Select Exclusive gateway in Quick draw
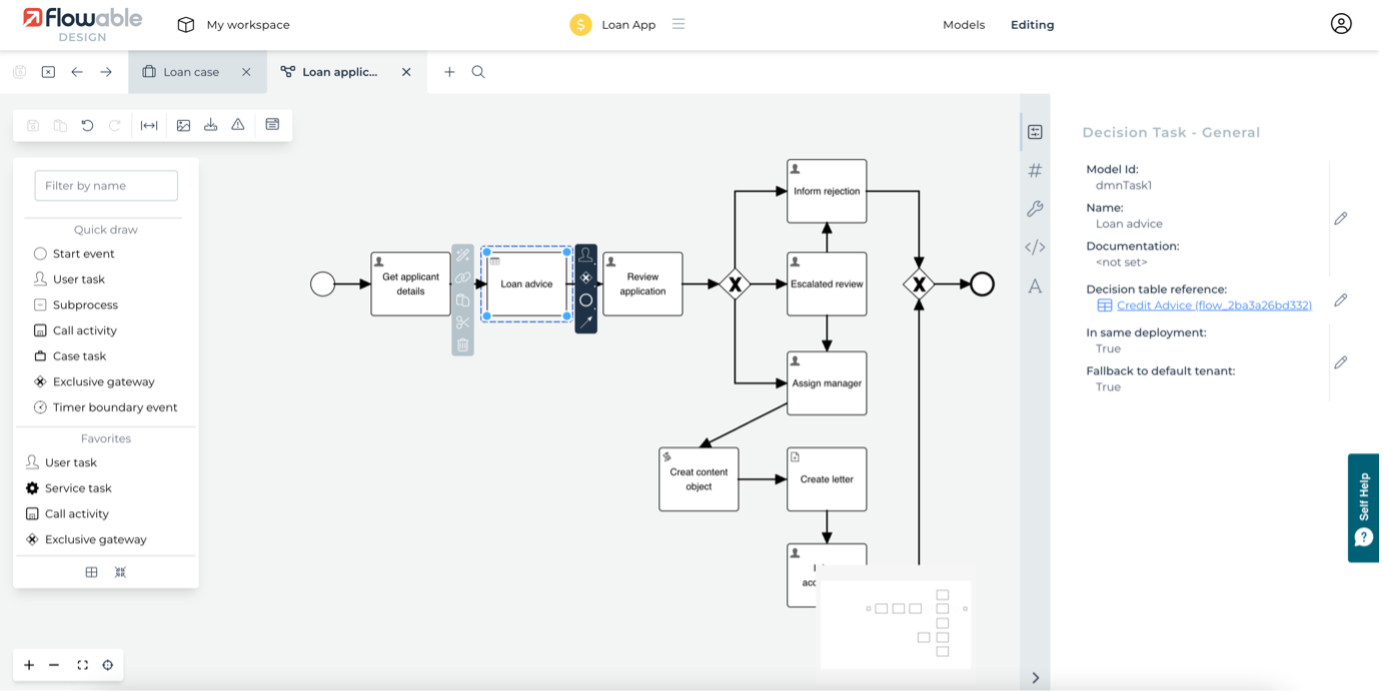1384x693 pixels. click(103, 382)
